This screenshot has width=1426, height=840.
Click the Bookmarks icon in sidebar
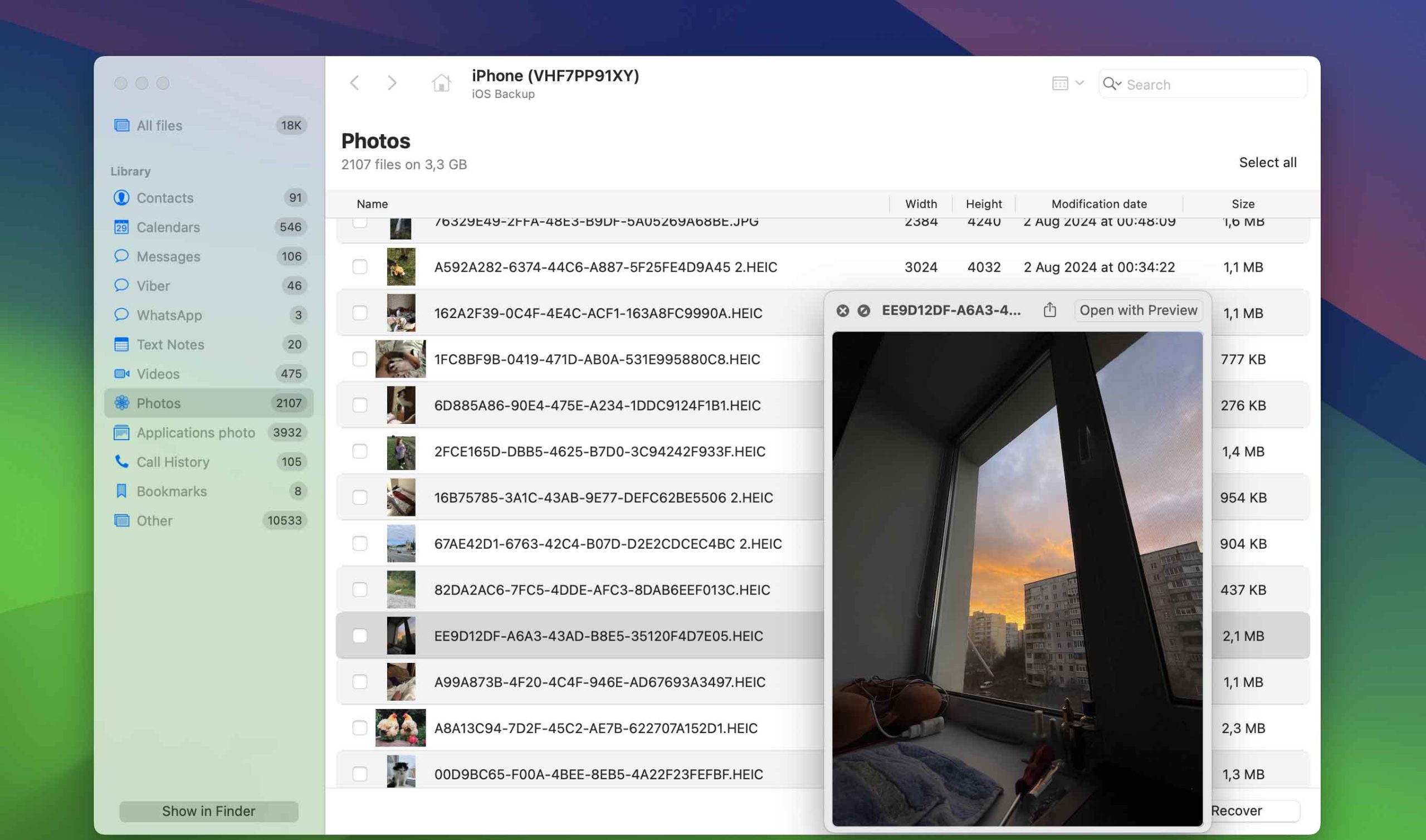click(x=120, y=491)
